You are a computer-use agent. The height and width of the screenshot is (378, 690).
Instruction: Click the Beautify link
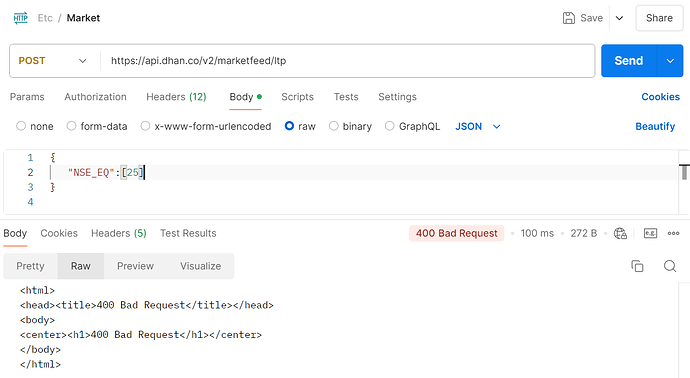(655, 127)
